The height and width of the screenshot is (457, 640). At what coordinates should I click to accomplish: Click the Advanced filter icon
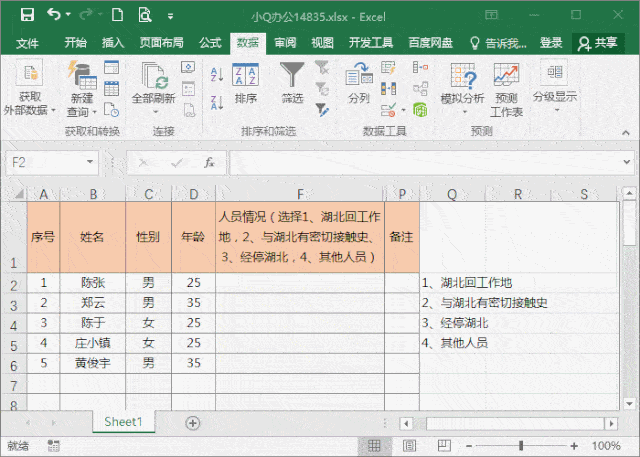[x=322, y=110]
